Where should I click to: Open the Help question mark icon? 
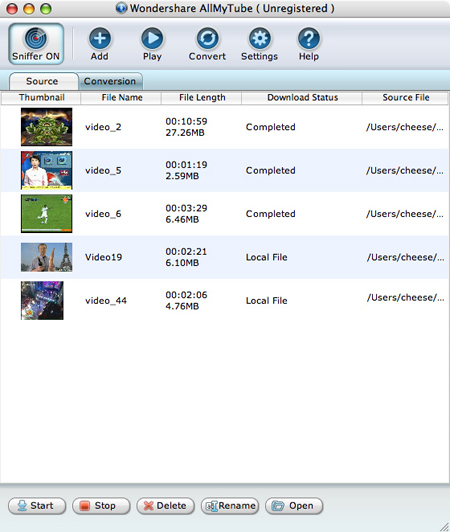pyautogui.click(x=308, y=38)
